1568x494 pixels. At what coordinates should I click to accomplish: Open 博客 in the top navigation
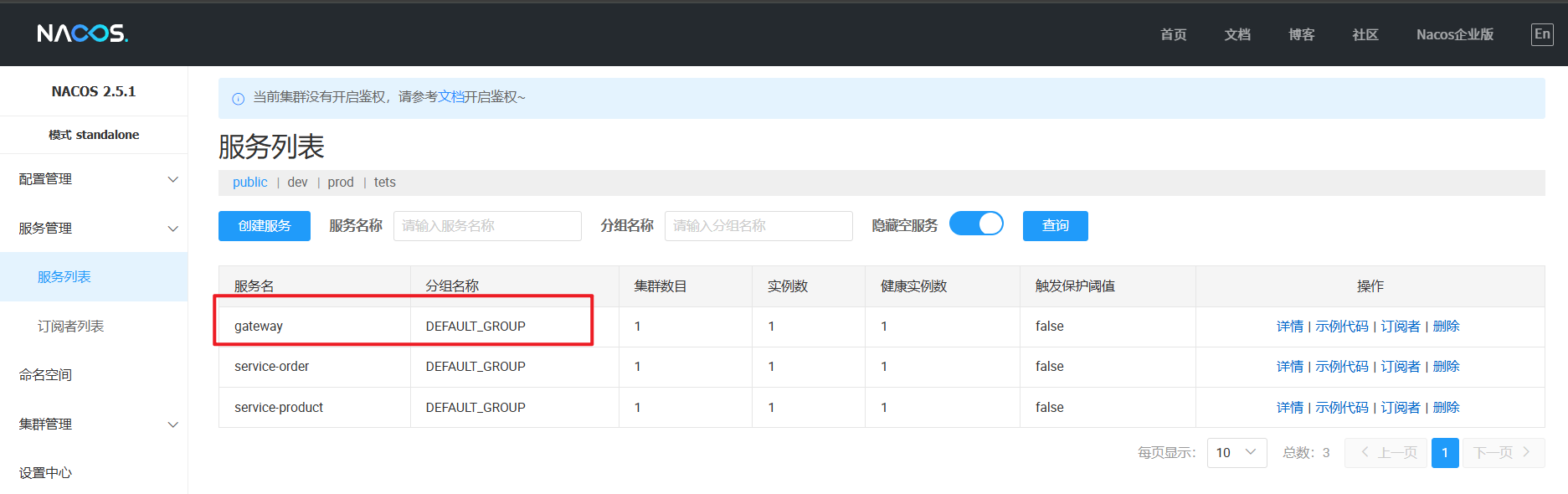coord(1301,34)
